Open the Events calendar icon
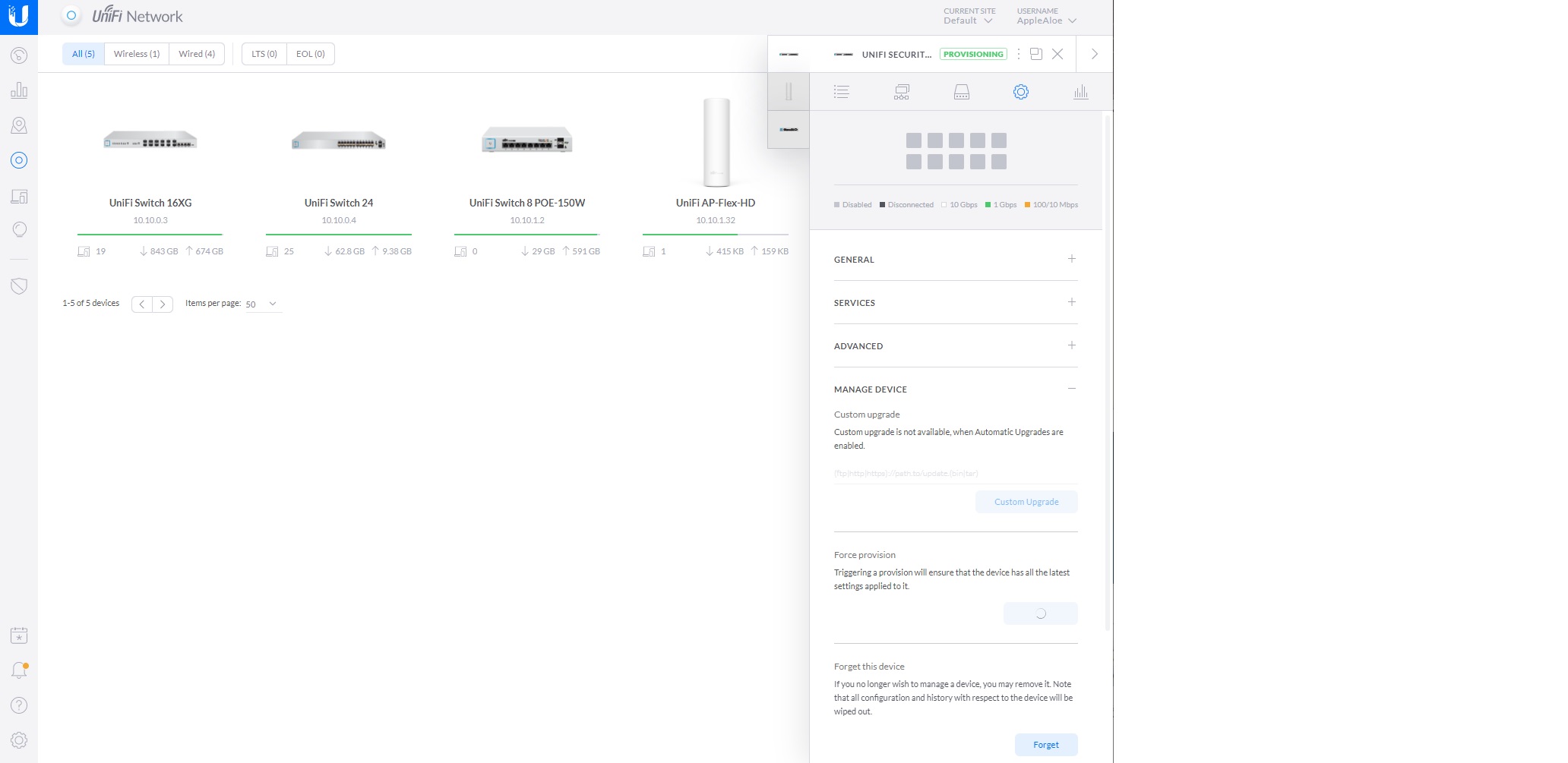 click(x=19, y=635)
